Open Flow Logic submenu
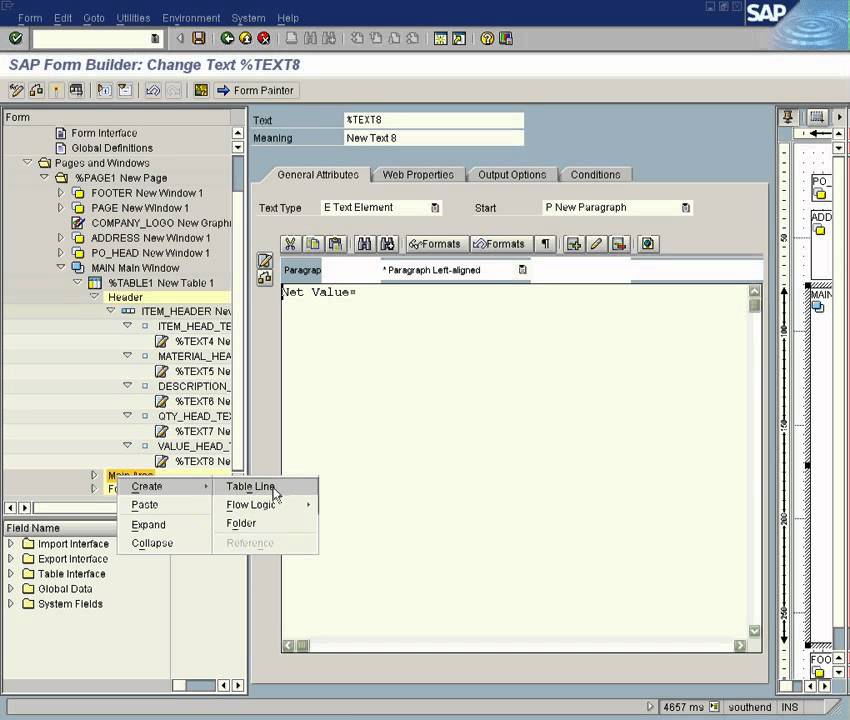 point(265,505)
